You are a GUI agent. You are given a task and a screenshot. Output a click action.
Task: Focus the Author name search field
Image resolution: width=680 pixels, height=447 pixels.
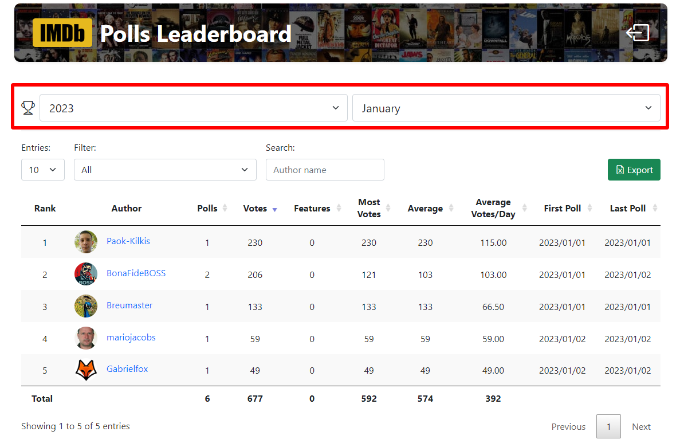click(x=325, y=170)
